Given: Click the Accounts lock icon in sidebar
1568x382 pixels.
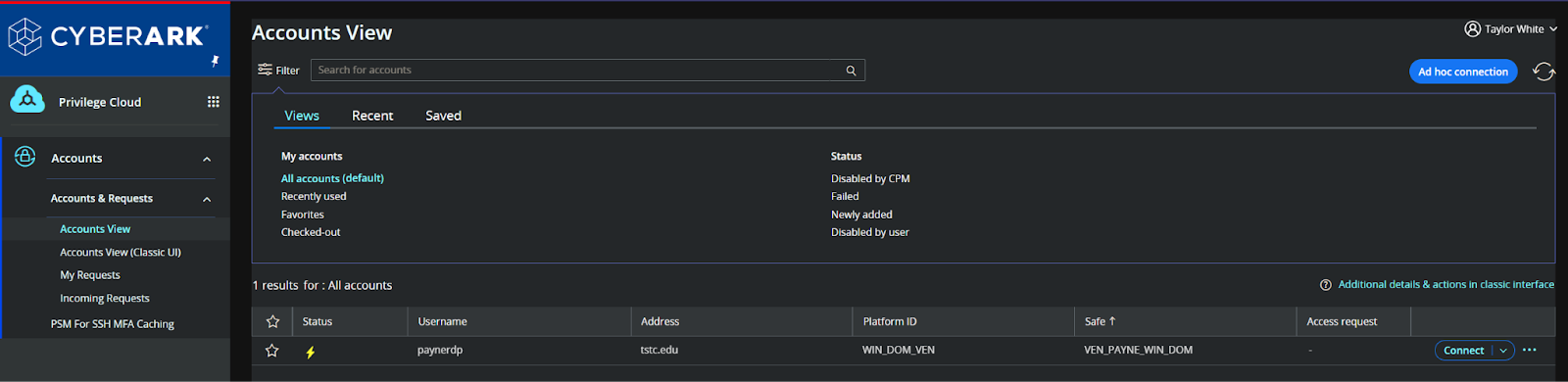Looking at the screenshot, I should [25, 157].
